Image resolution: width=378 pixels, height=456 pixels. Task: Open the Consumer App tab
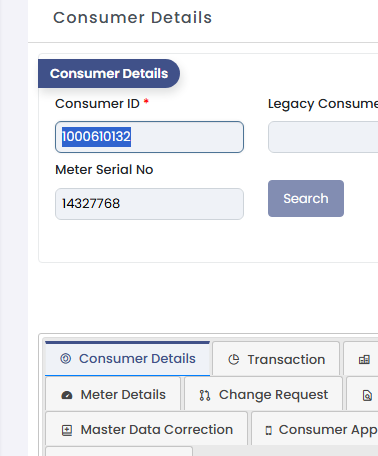point(315,429)
